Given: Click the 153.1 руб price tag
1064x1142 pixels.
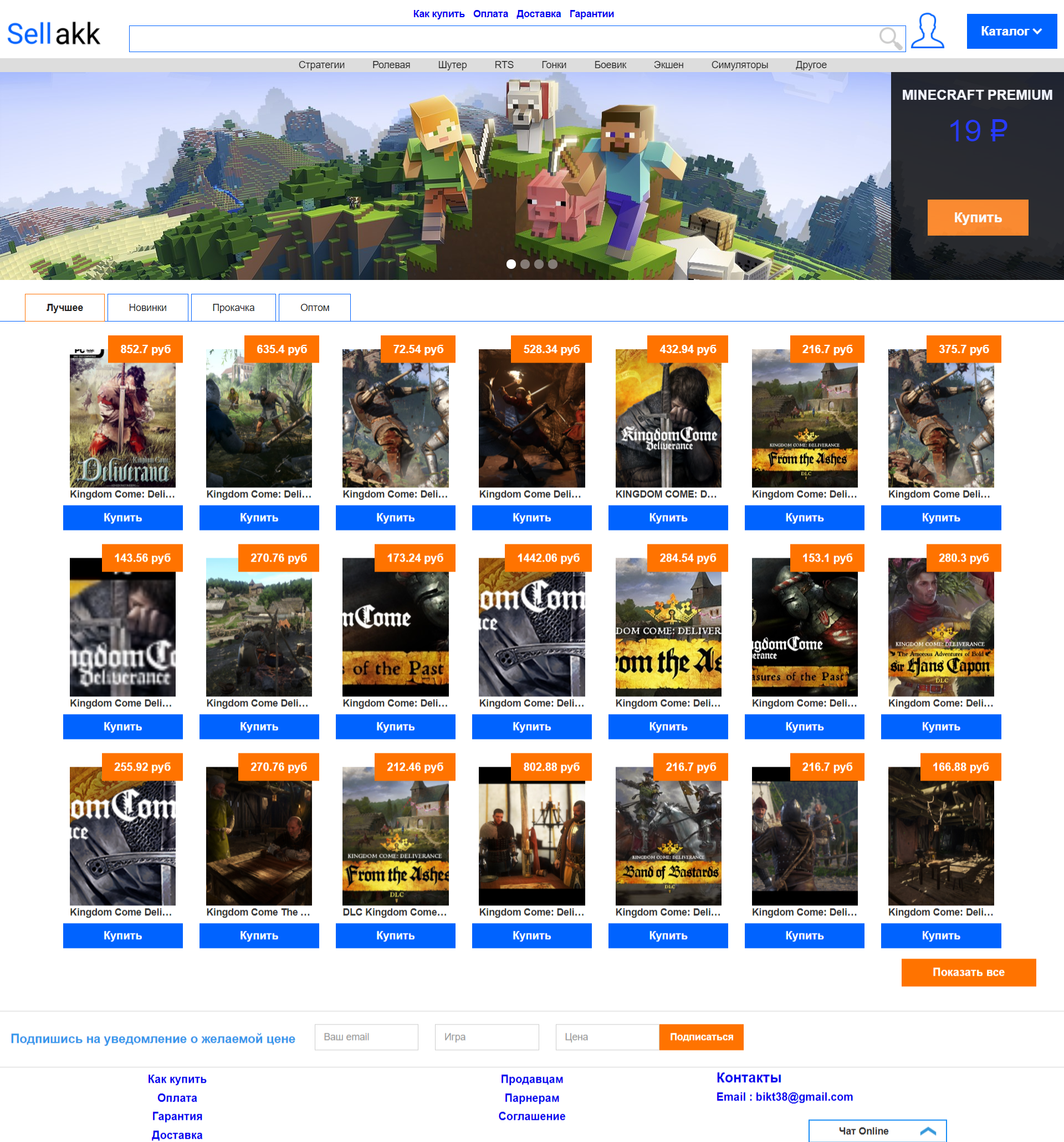Looking at the screenshot, I should (x=827, y=558).
